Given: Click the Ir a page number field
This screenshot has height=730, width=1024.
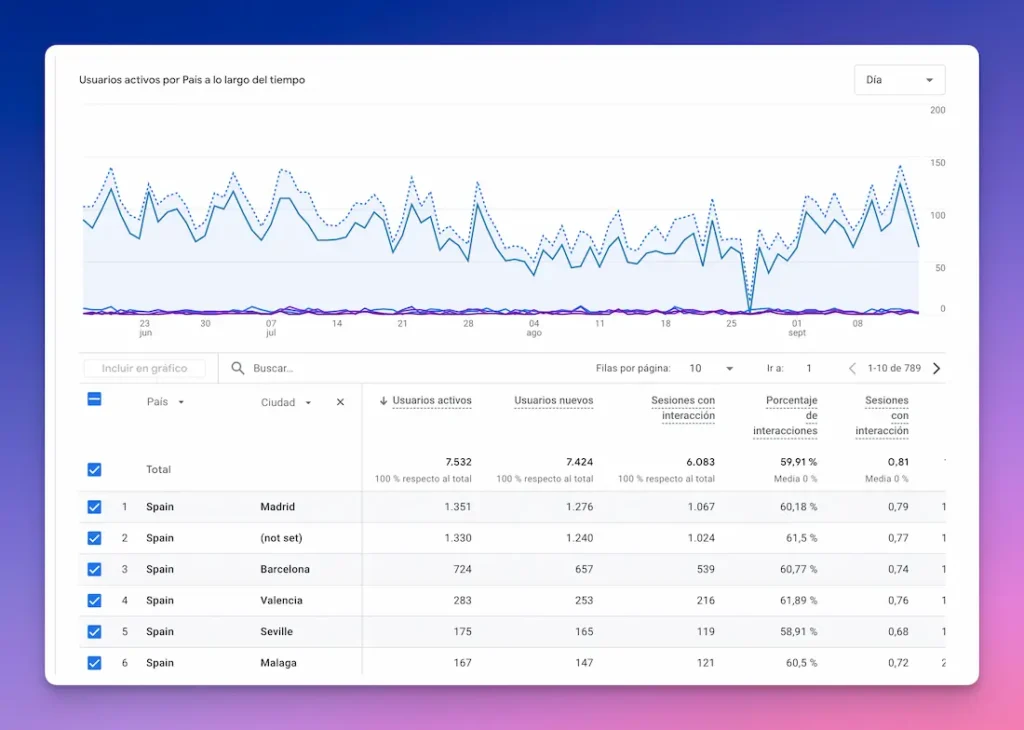Looking at the screenshot, I should 808,368.
